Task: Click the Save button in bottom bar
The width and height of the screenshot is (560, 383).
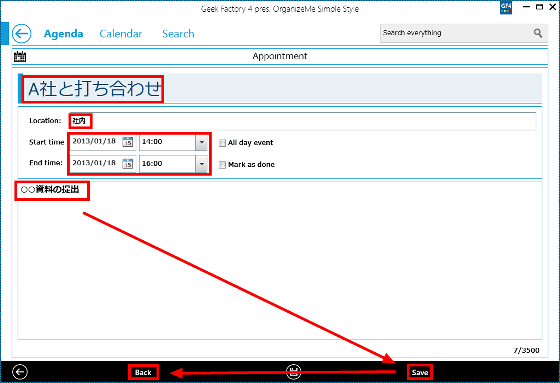Action: [x=420, y=372]
